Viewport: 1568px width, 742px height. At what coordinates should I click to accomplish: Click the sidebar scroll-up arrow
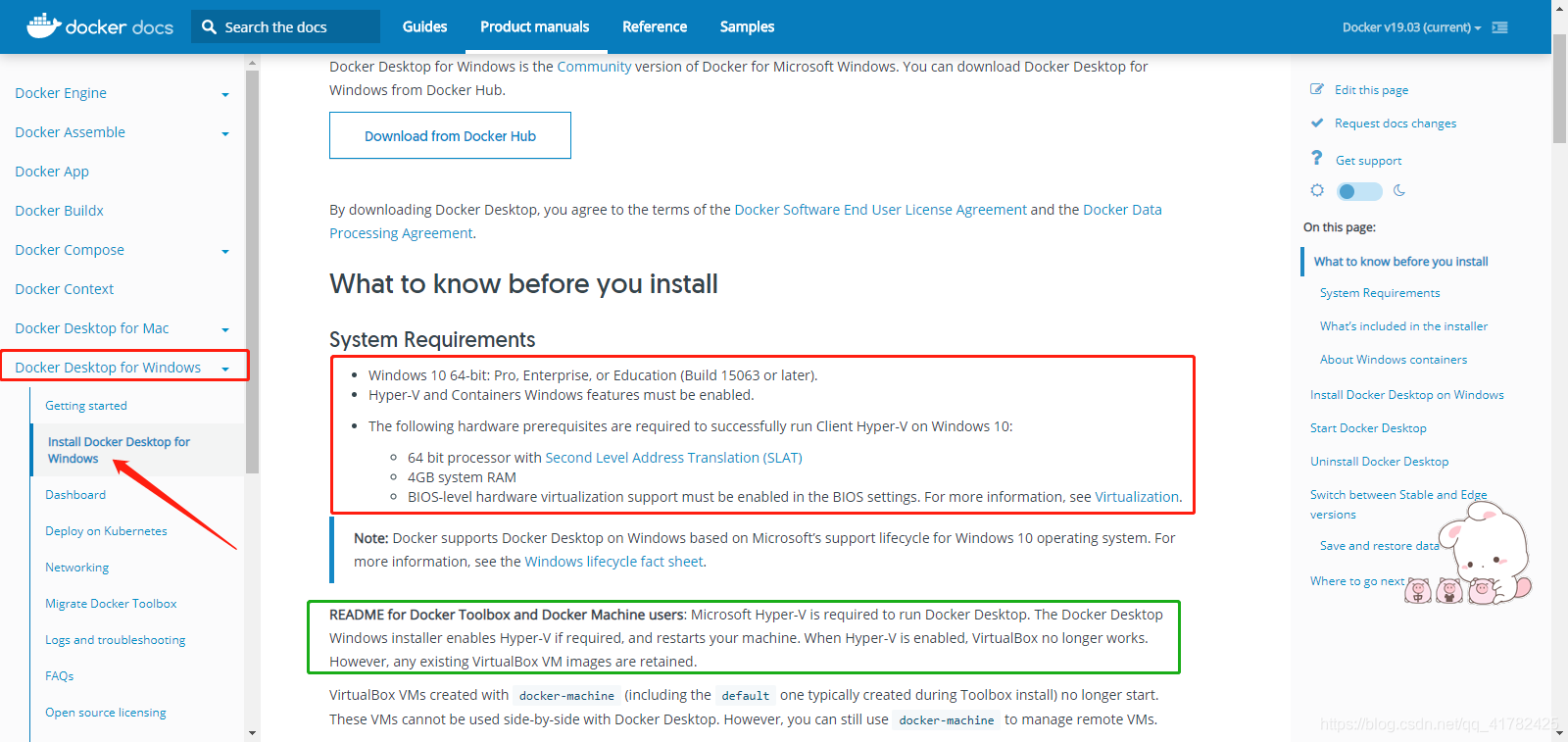pyautogui.click(x=252, y=63)
